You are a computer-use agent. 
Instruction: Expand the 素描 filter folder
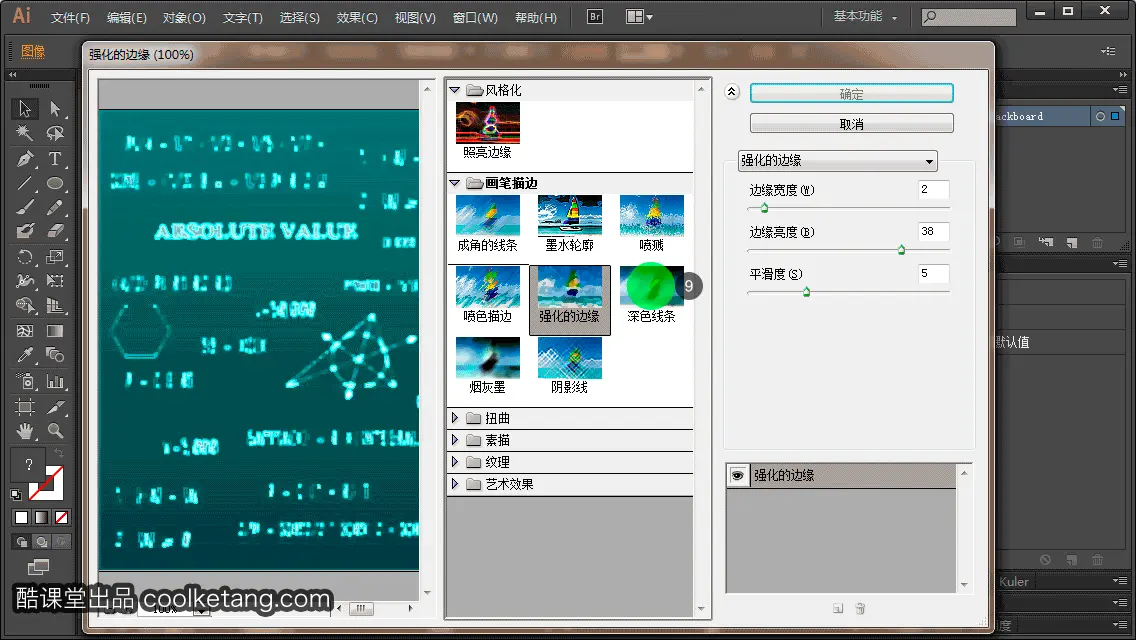point(455,440)
